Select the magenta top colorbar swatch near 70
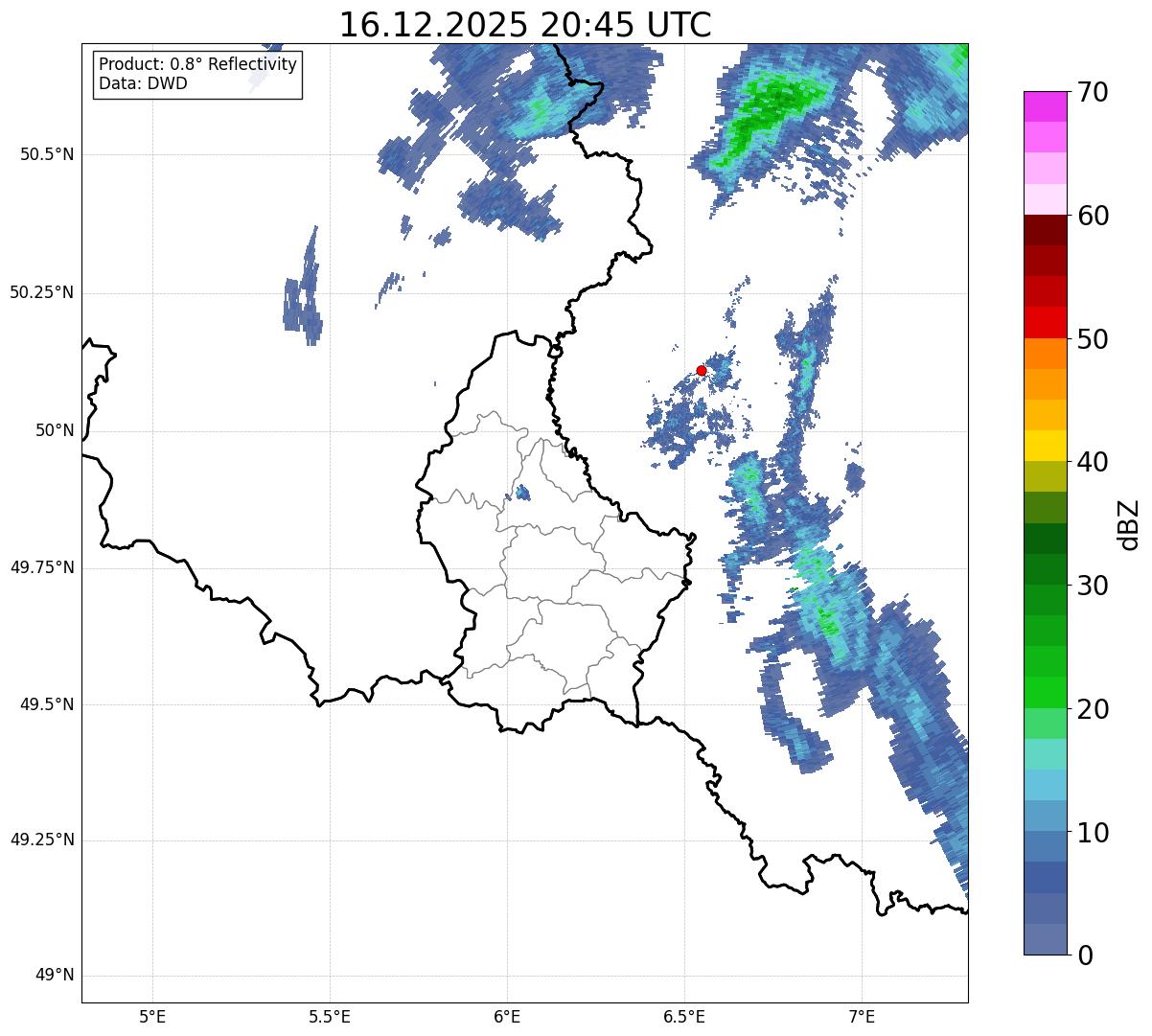 coord(1046,106)
